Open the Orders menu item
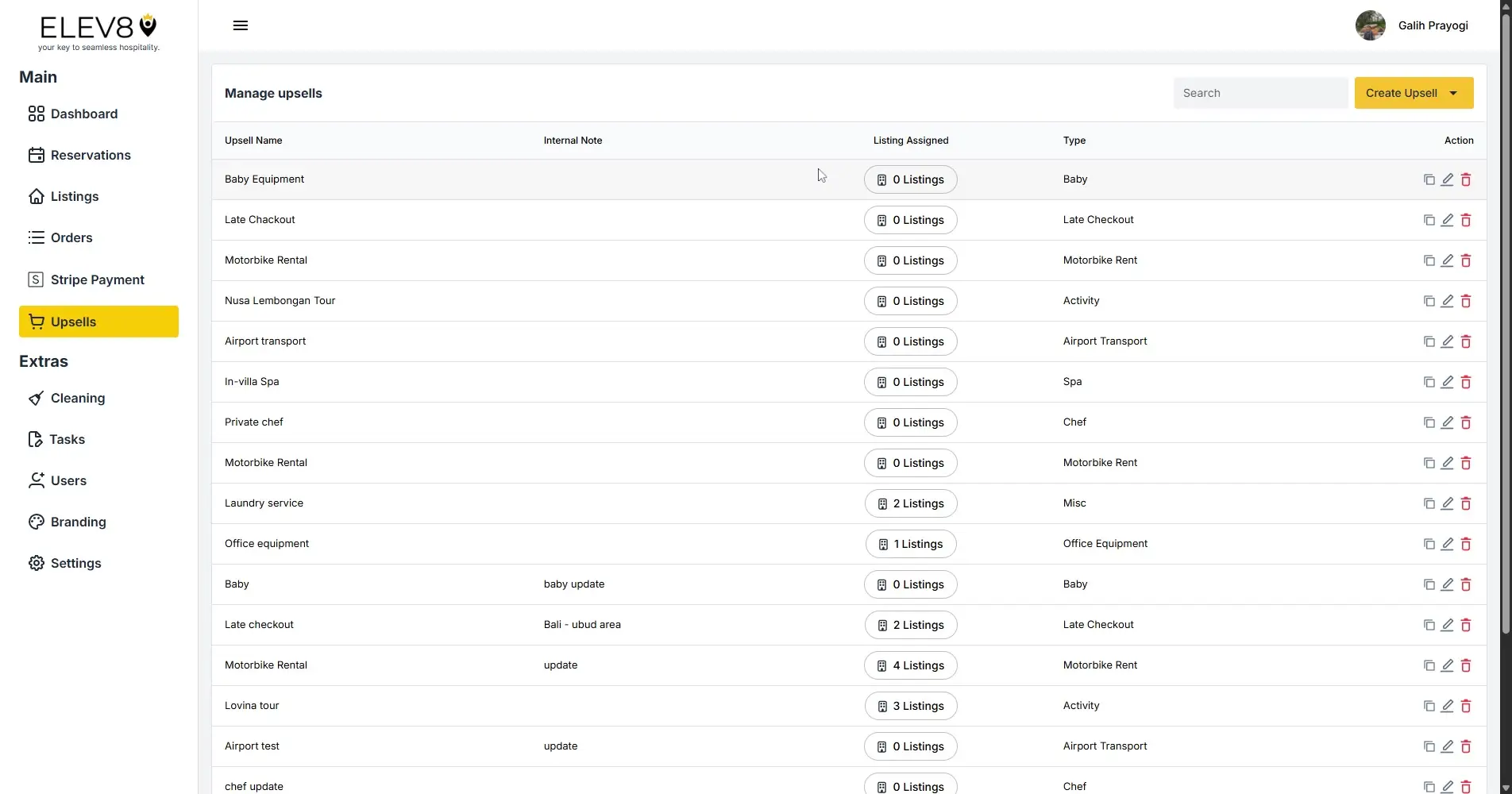Image resolution: width=1512 pixels, height=794 pixels. pyautogui.click(x=71, y=237)
